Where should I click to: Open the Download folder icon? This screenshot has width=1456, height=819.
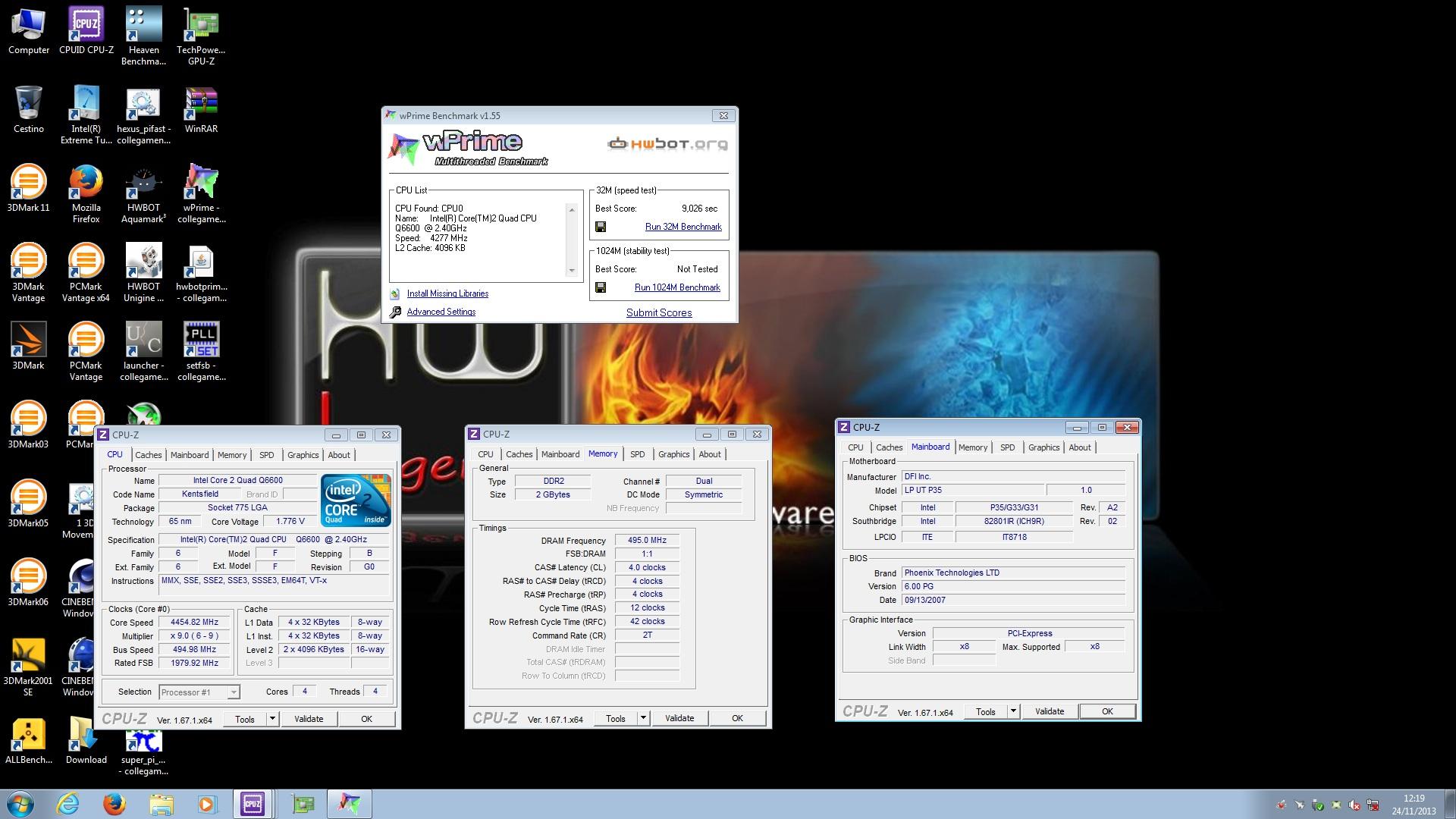[x=86, y=741]
